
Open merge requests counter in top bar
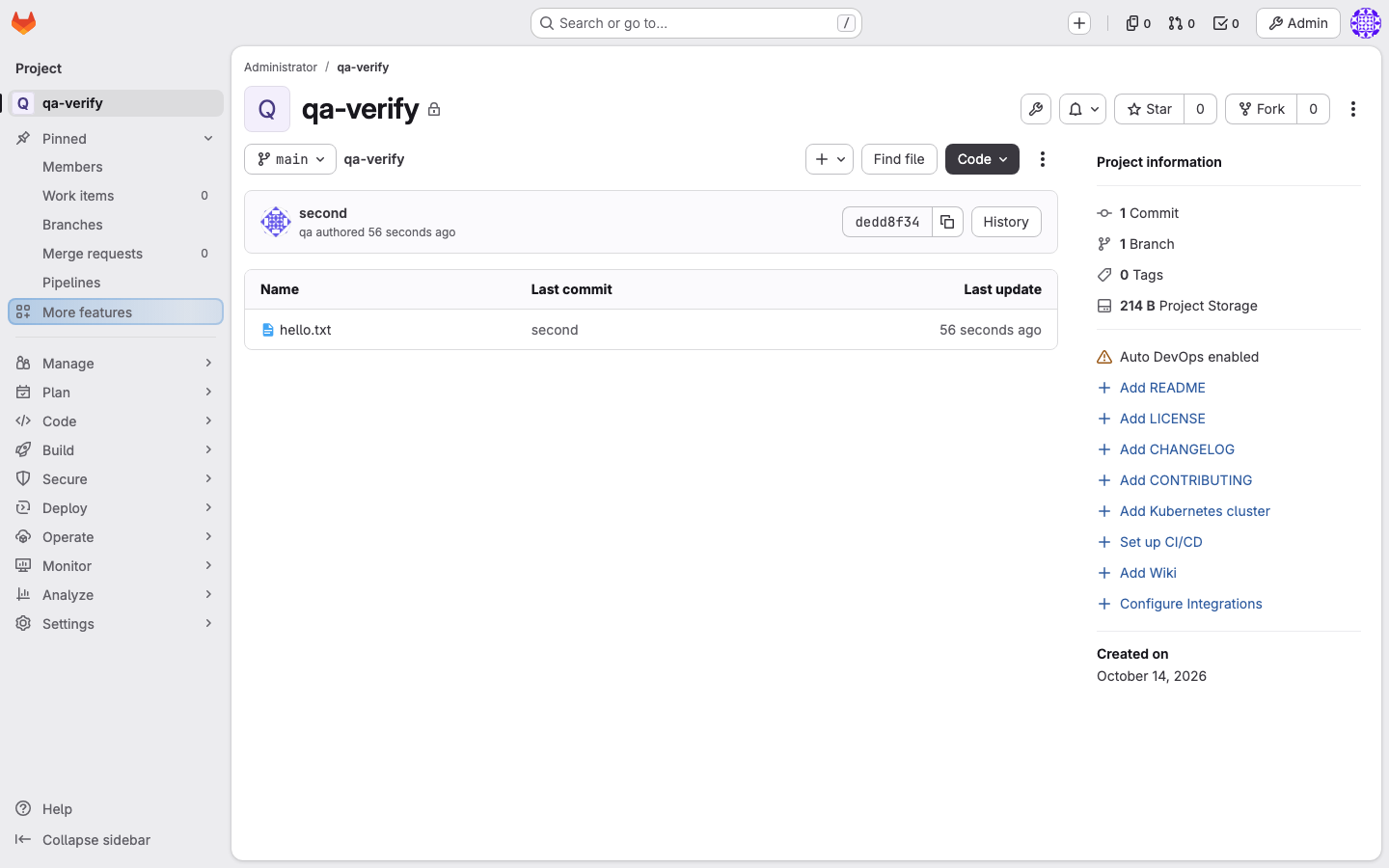click(x=1182, y=23)
